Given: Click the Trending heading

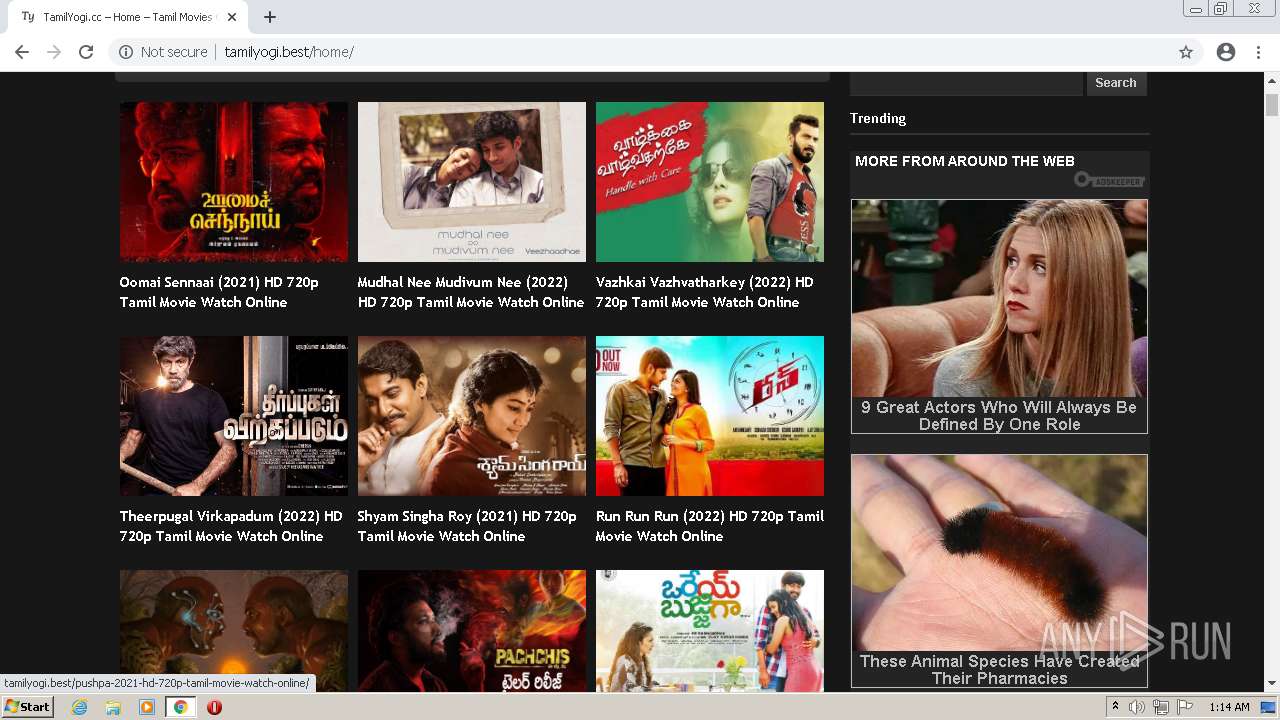Looking at the screenshot, I should pyautogui.click(x=878, y=118).
